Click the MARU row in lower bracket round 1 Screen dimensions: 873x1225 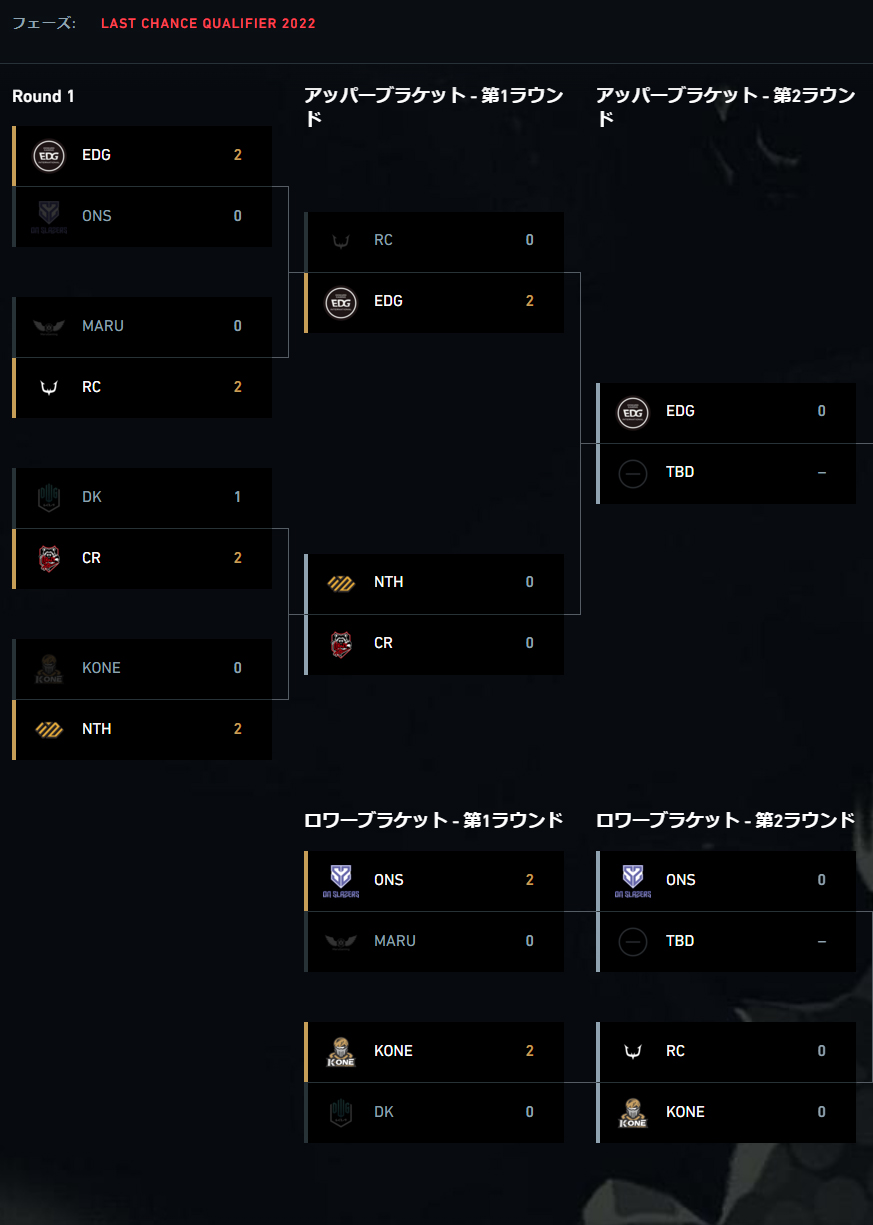(434, 941)
